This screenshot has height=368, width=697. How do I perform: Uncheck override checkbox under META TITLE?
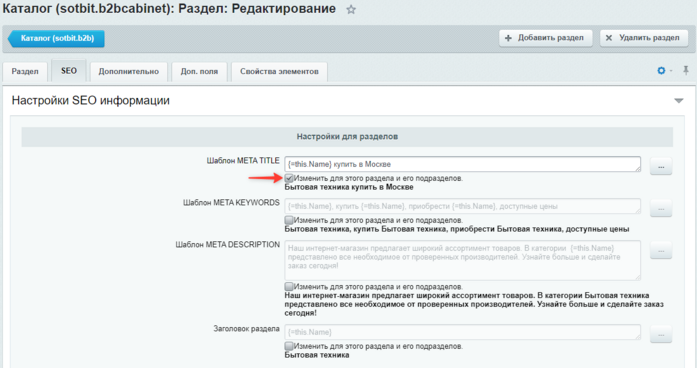click(x=289, y=178)
